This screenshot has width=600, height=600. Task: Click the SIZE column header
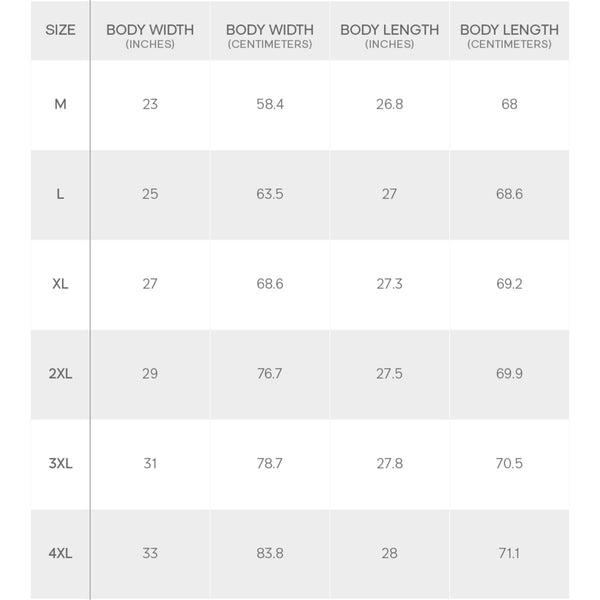tap(60, 30)
